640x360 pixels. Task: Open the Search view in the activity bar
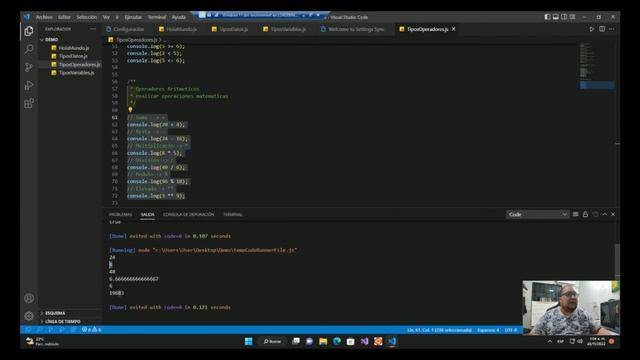(29, 49)
